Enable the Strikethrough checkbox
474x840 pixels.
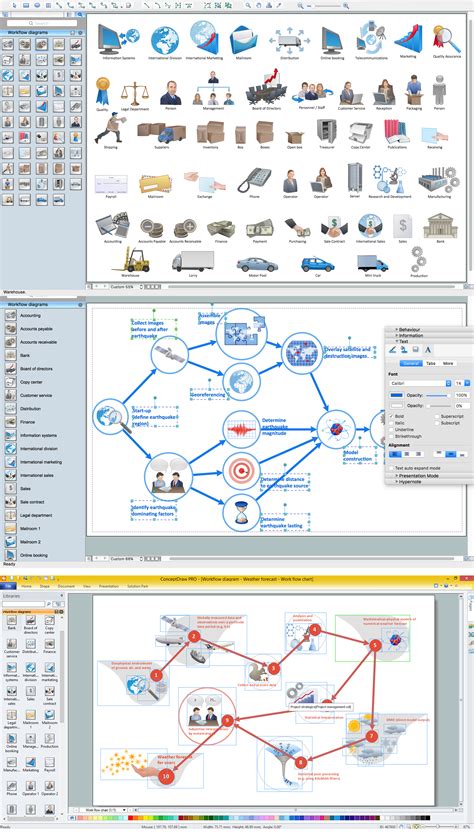coord(392,437)
